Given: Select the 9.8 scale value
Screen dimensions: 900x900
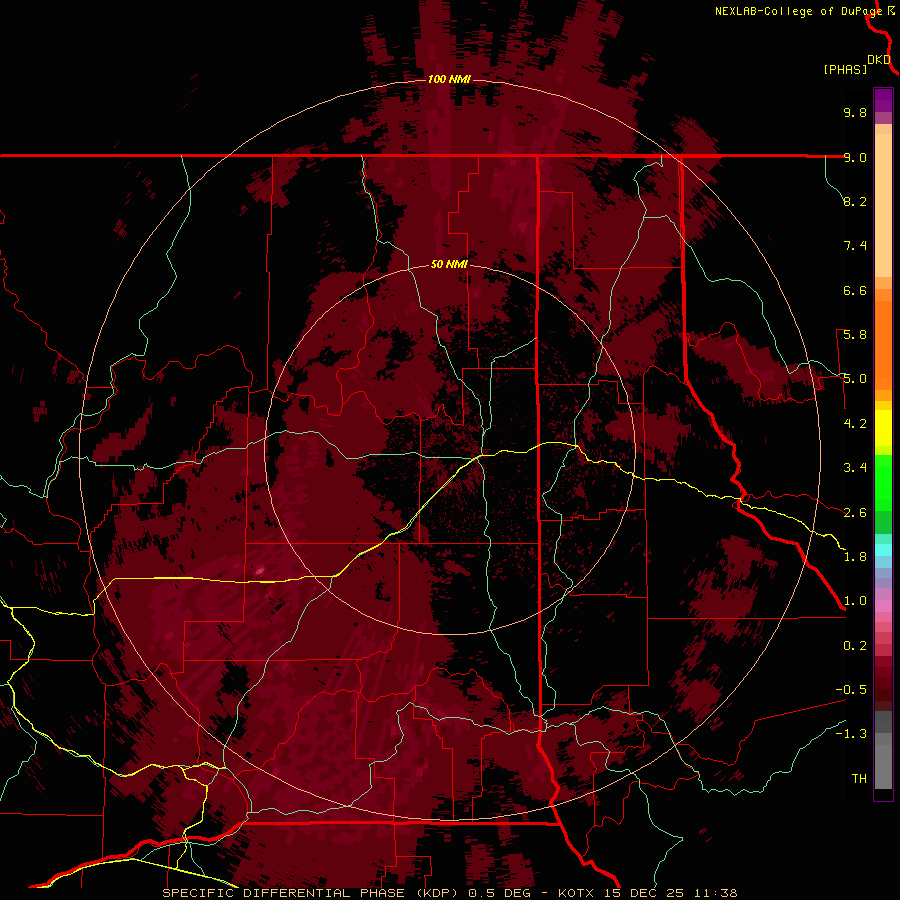Looking at the screenshot, I should pyautogui.click(x=855, y=112).
